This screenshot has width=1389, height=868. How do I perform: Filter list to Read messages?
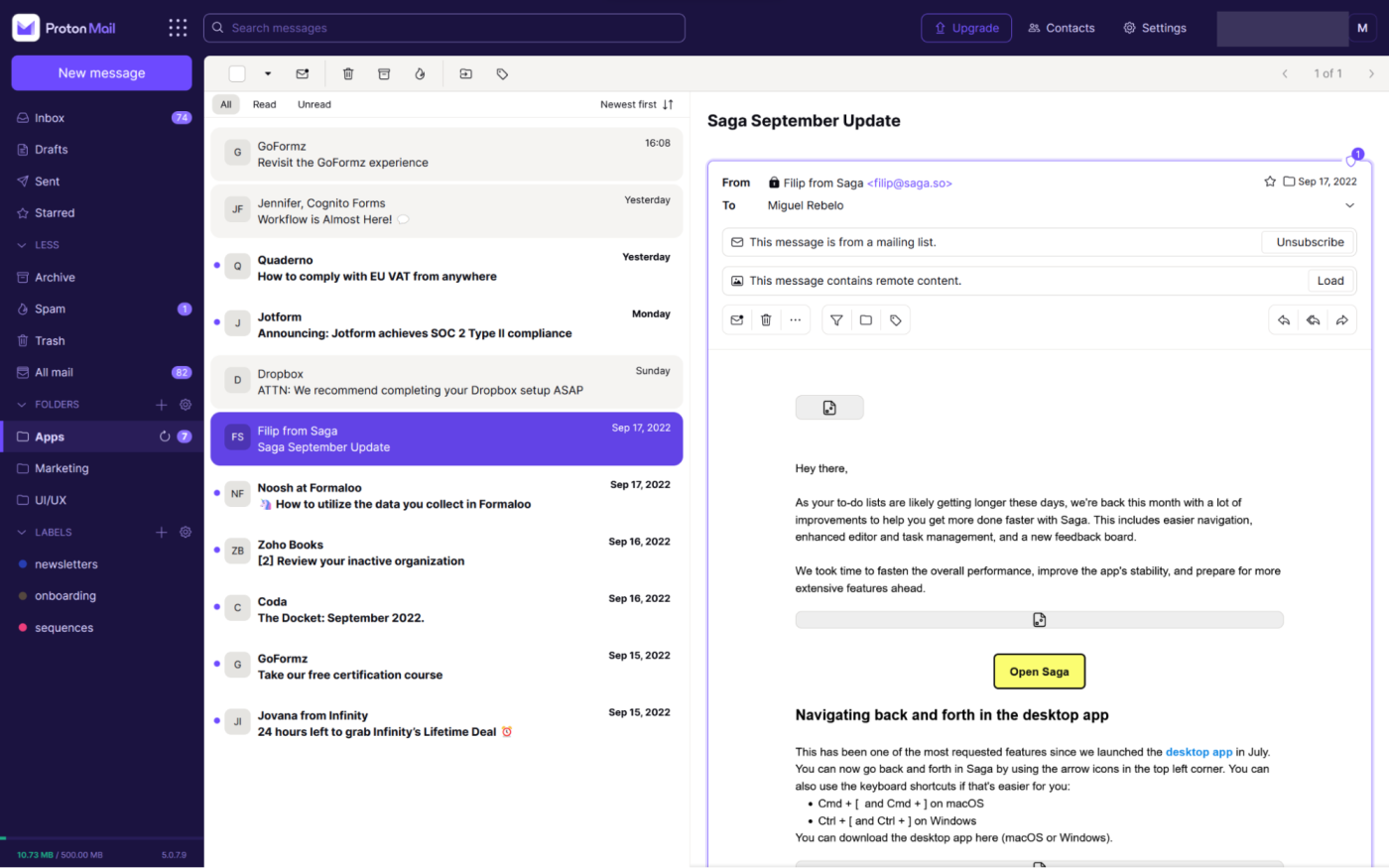coord(264,104)
